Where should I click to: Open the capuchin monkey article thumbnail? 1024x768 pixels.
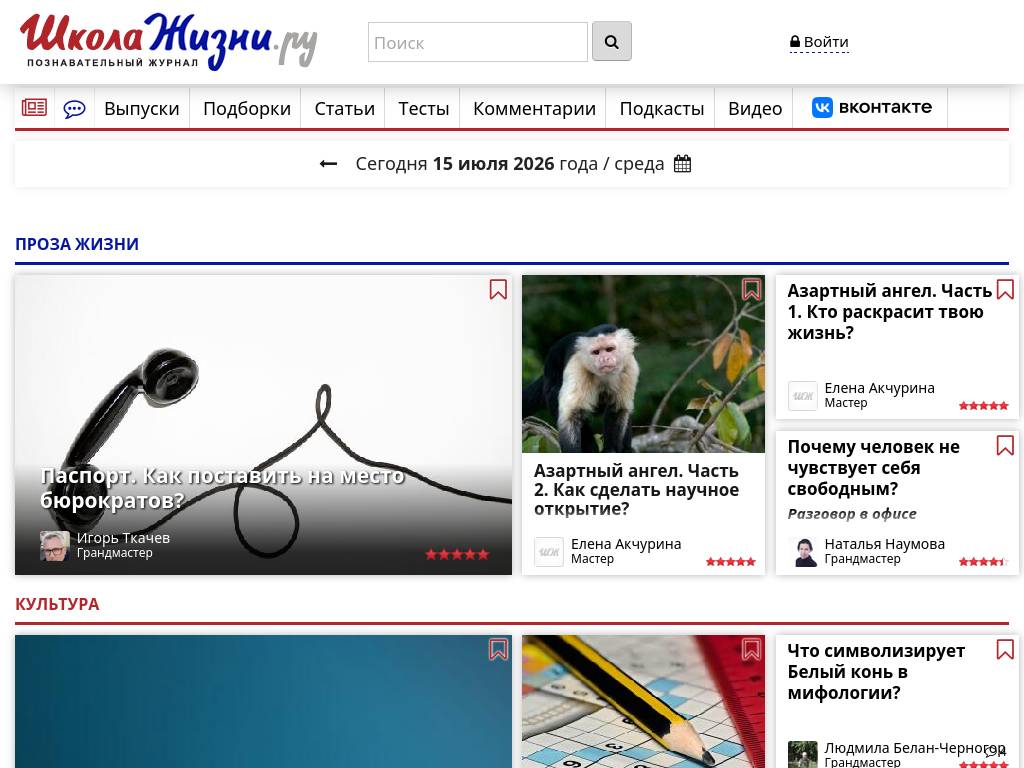pyautogui.click(x=643, y=364)
